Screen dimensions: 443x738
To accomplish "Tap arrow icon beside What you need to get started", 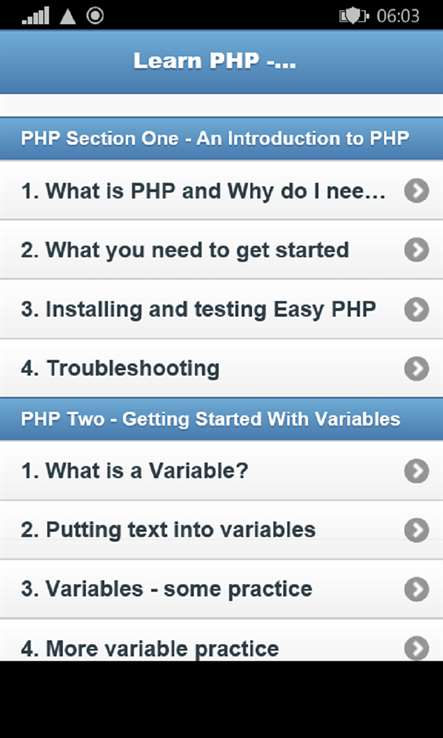I will 417,250.
